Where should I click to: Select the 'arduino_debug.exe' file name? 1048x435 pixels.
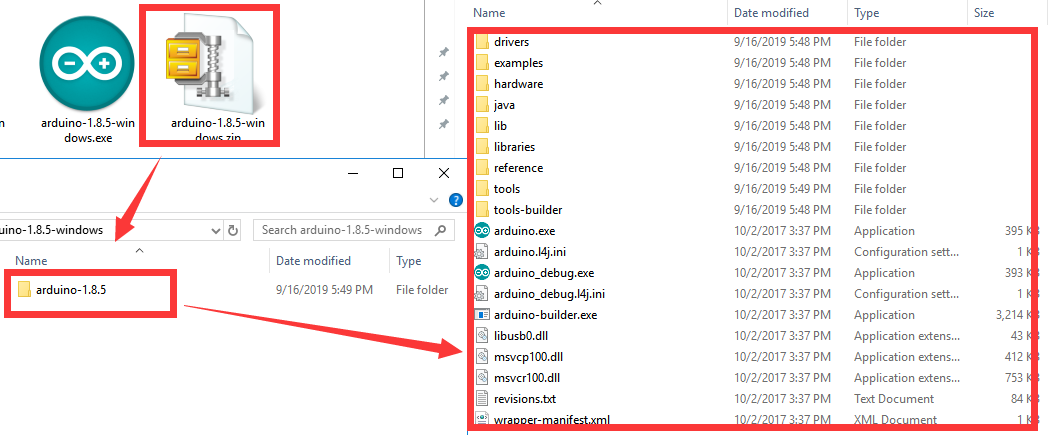(544, 273)
